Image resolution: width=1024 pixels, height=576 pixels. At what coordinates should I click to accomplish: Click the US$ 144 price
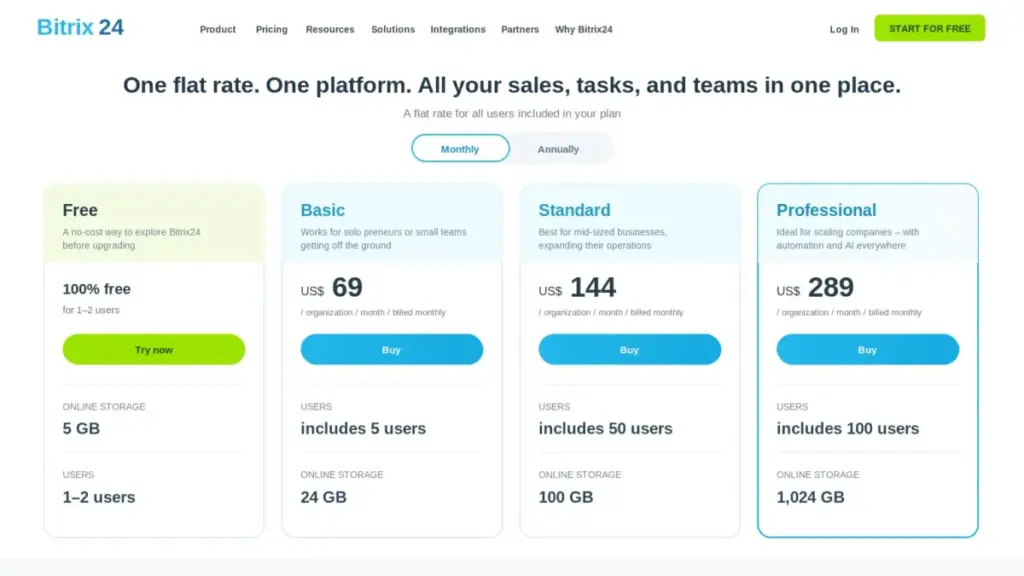tap(577, 287)
